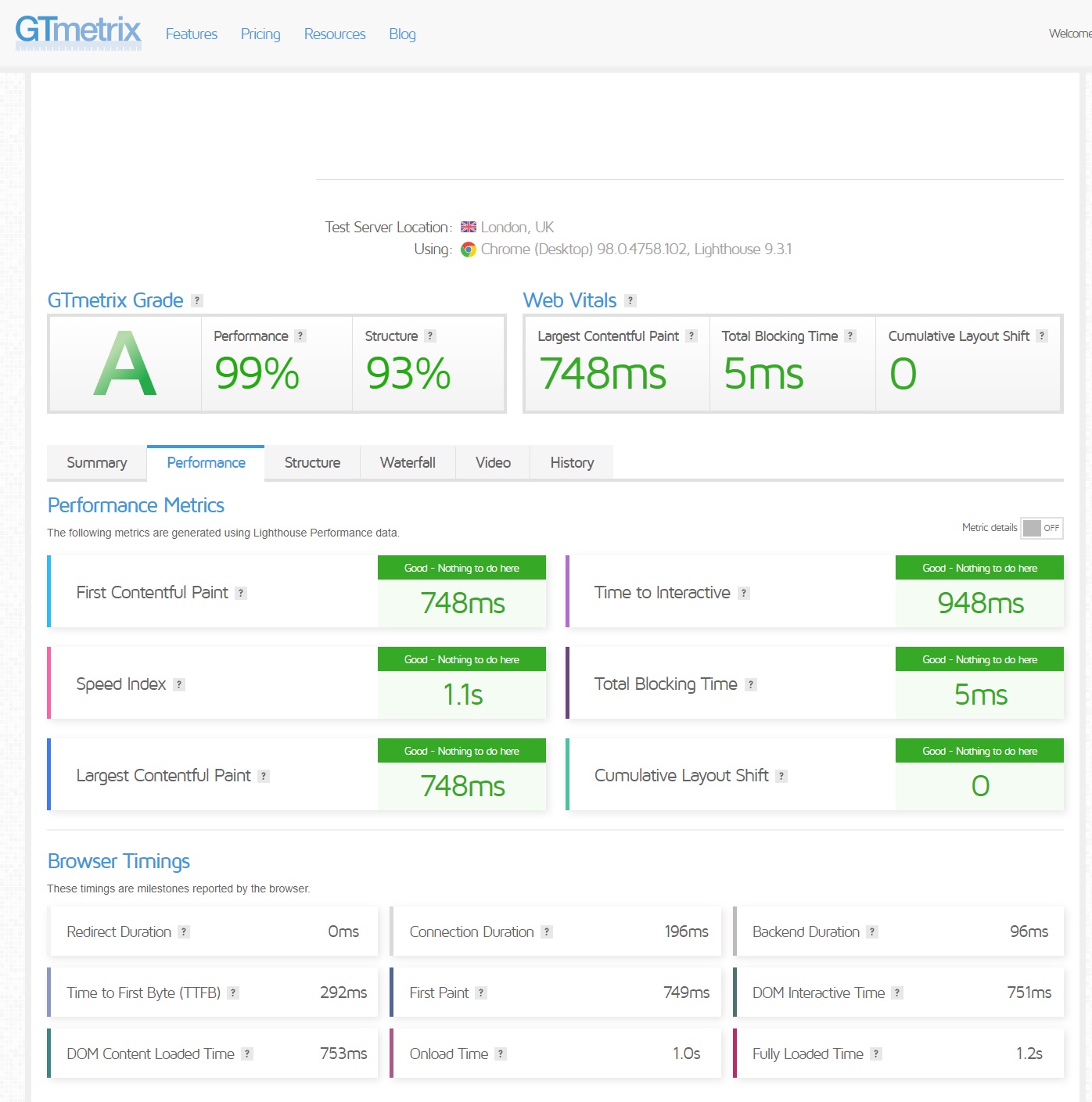Image resolution: width=1092 pixels, height=1102 pixels.
Task: Click the First Contentful Paint metric card
Action: (x=297, y=591)
